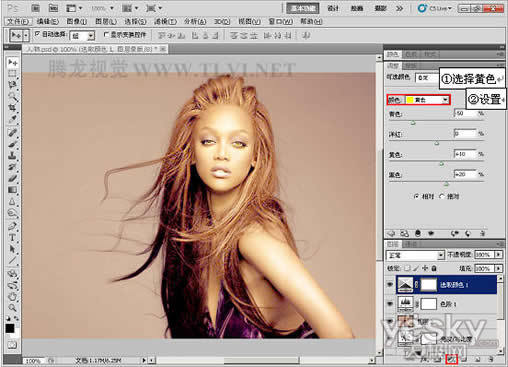508x367 pixels.
Task: Pick the Gradient tool in the toolbox
Action: pyautogui.click(x=12, y=190)
